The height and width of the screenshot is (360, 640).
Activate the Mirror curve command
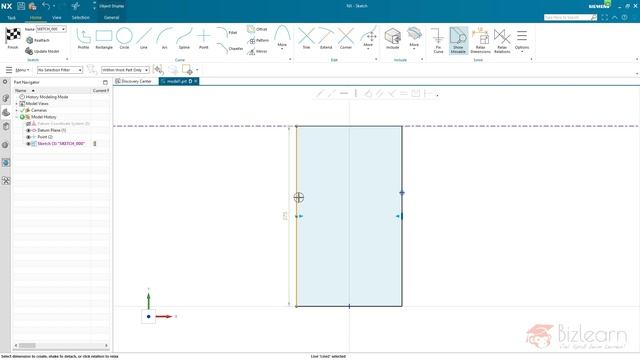point(257,51)
